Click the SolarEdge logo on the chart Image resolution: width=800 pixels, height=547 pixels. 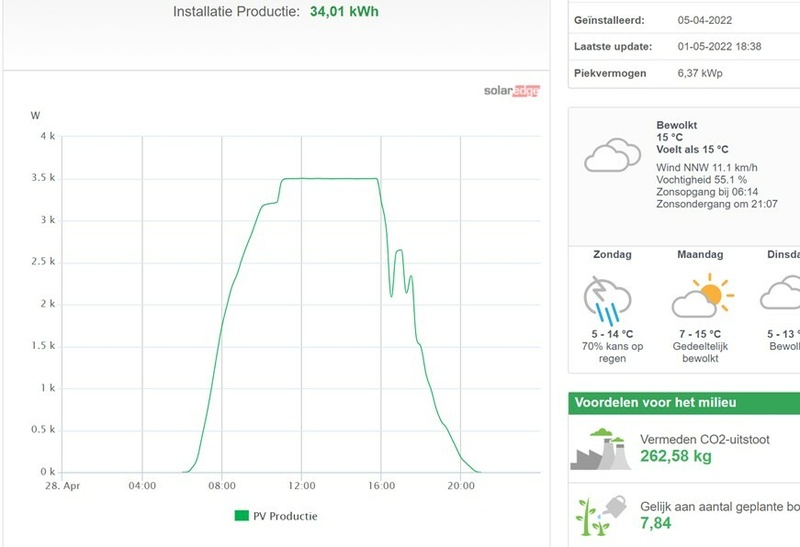512,91
